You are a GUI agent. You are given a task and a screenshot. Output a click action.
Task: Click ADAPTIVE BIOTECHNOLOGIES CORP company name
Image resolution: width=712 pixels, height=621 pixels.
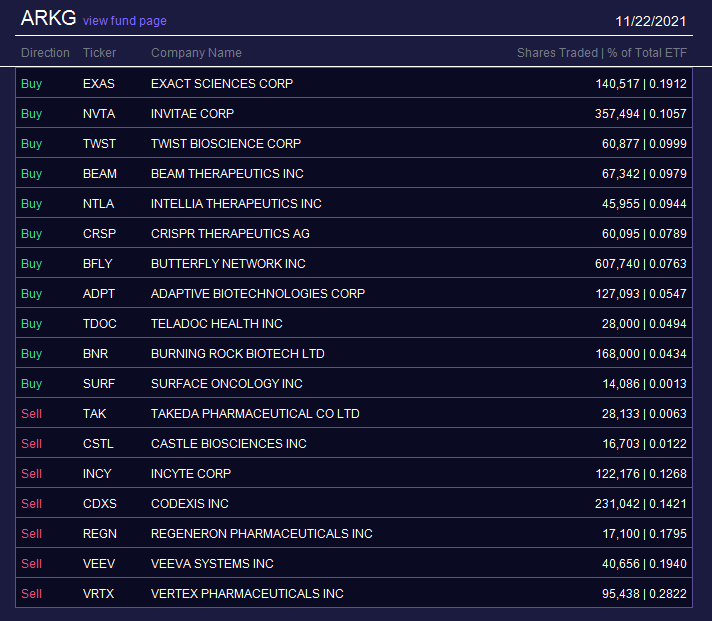pyautogui.click(x=258, y=293)
